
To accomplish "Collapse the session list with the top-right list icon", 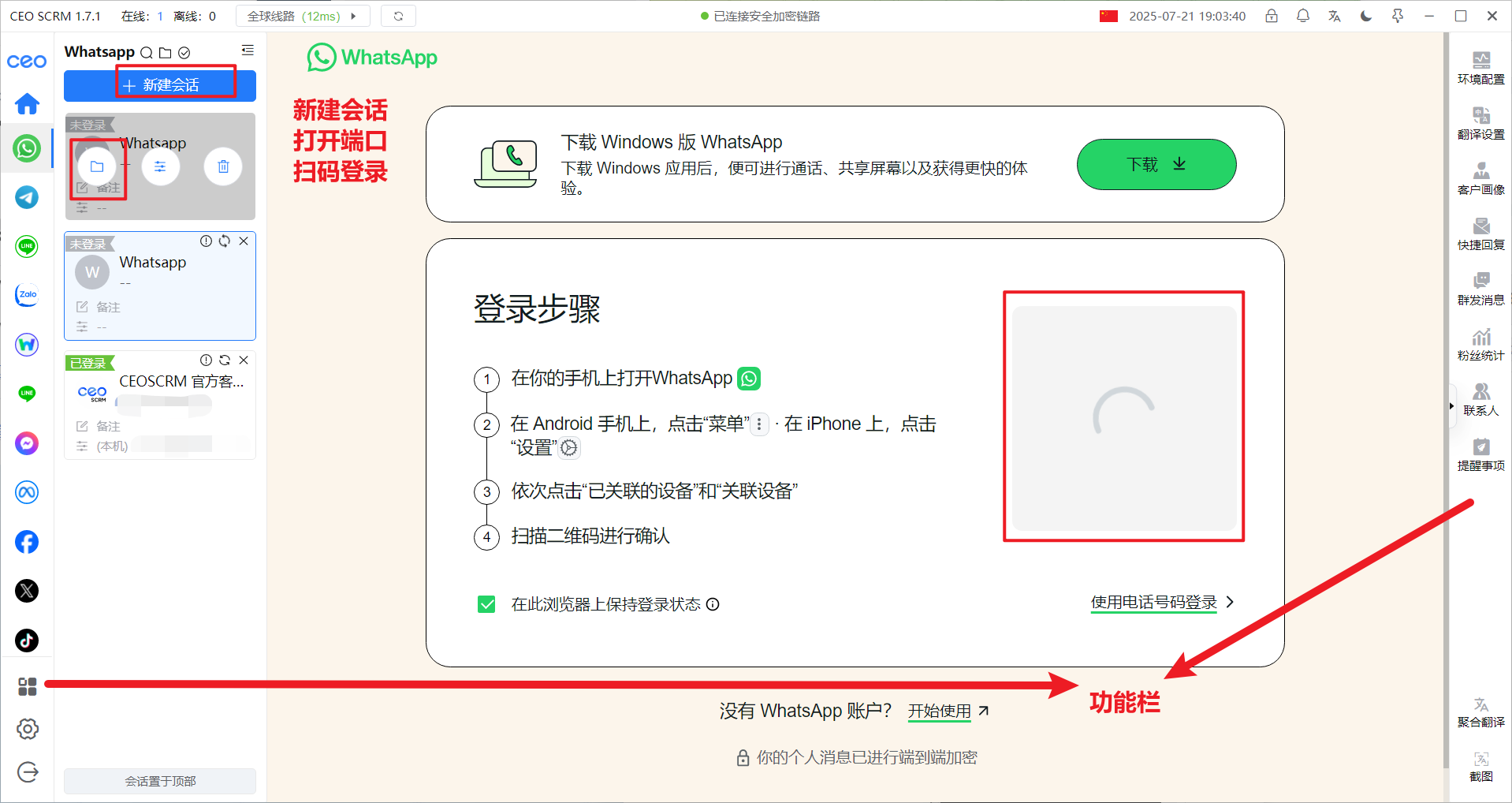I will coord(248,50).
